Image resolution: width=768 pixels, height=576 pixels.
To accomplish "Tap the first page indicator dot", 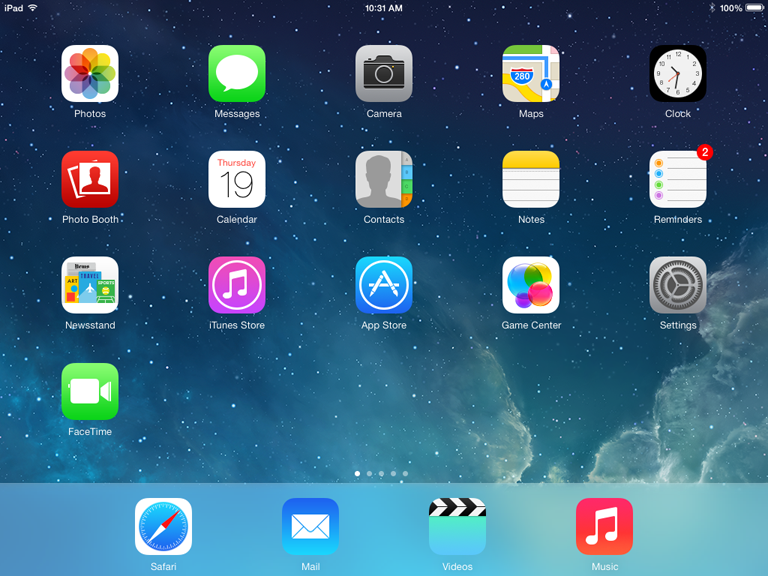I will tap(358, 474).
